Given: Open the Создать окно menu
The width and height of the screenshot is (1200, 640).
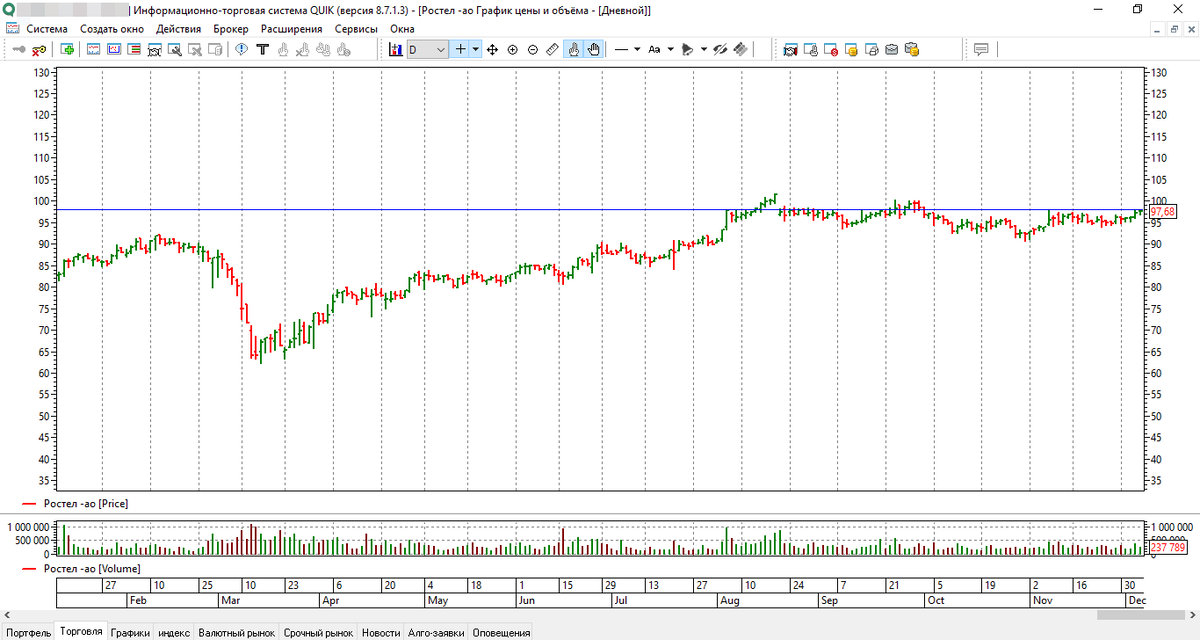Looking at the screenshot, I should (x=112, y=29).
